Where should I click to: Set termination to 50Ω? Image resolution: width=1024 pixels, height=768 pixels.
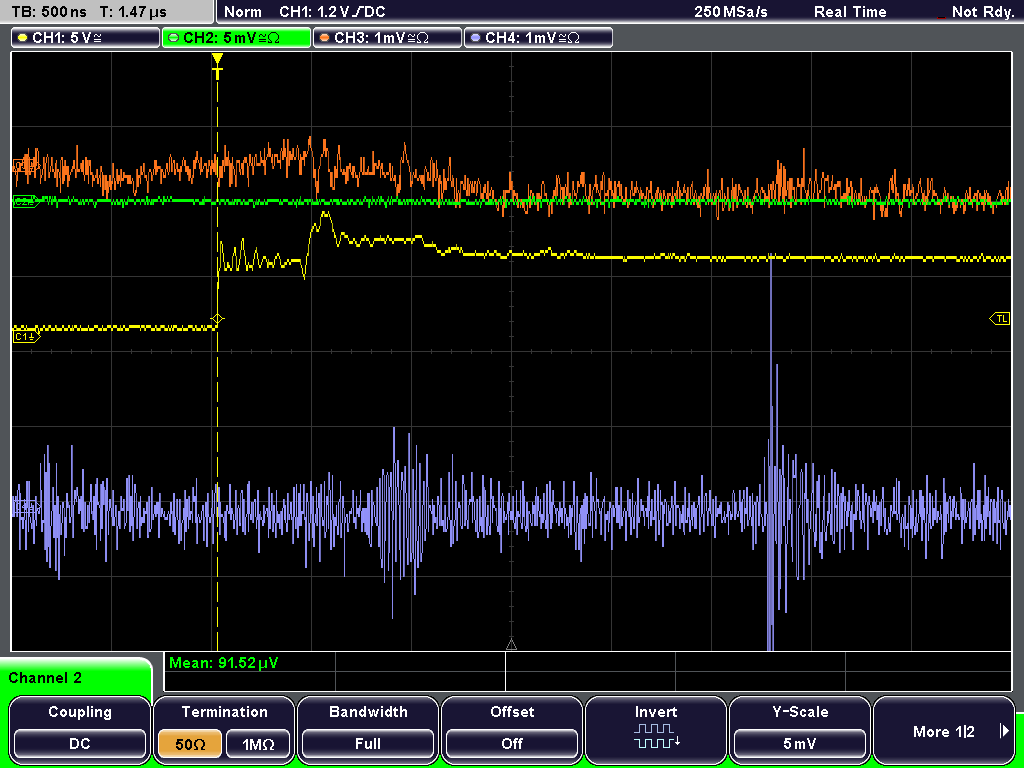point(190,744)
